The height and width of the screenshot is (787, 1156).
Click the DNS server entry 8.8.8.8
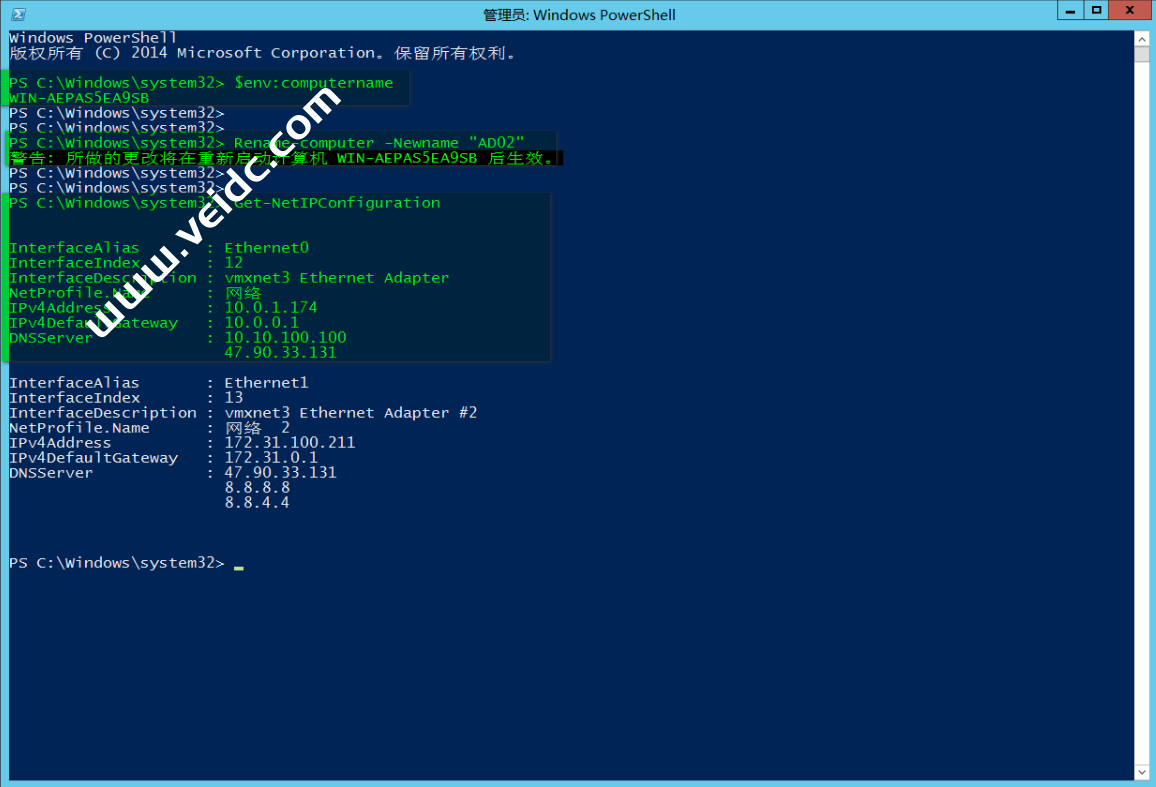point(255,487)
